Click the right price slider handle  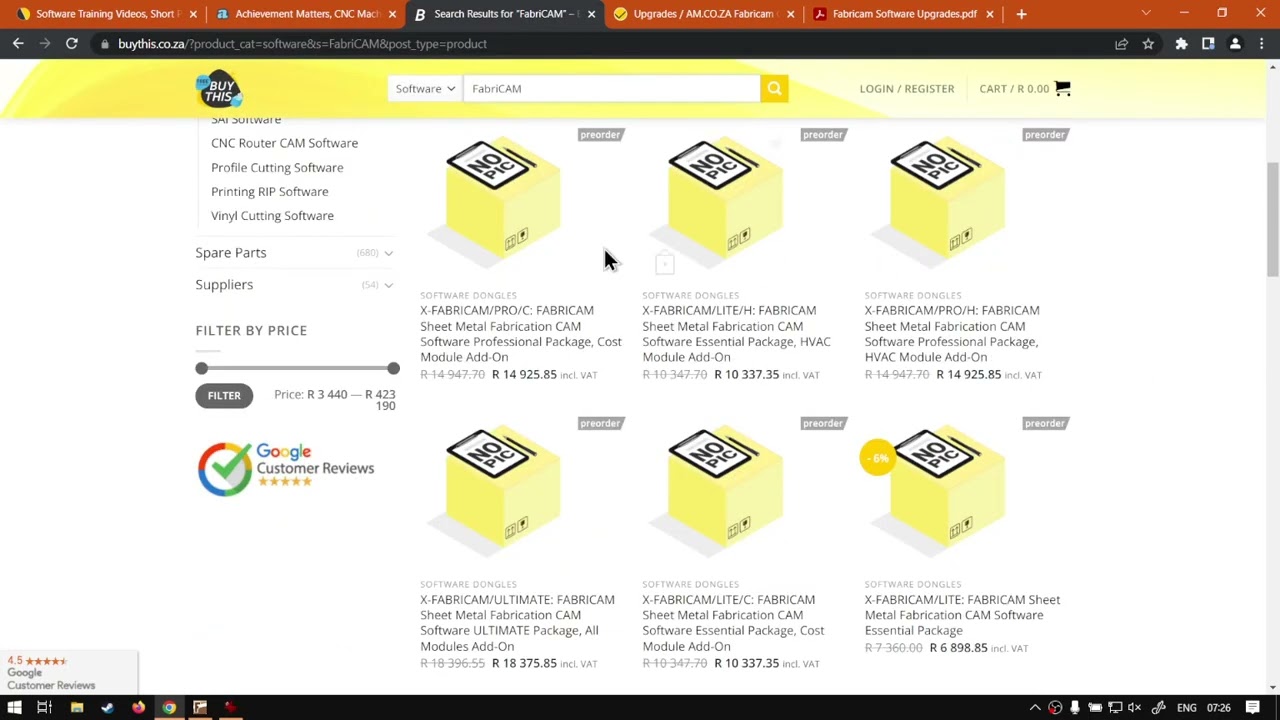coord(393,369)
